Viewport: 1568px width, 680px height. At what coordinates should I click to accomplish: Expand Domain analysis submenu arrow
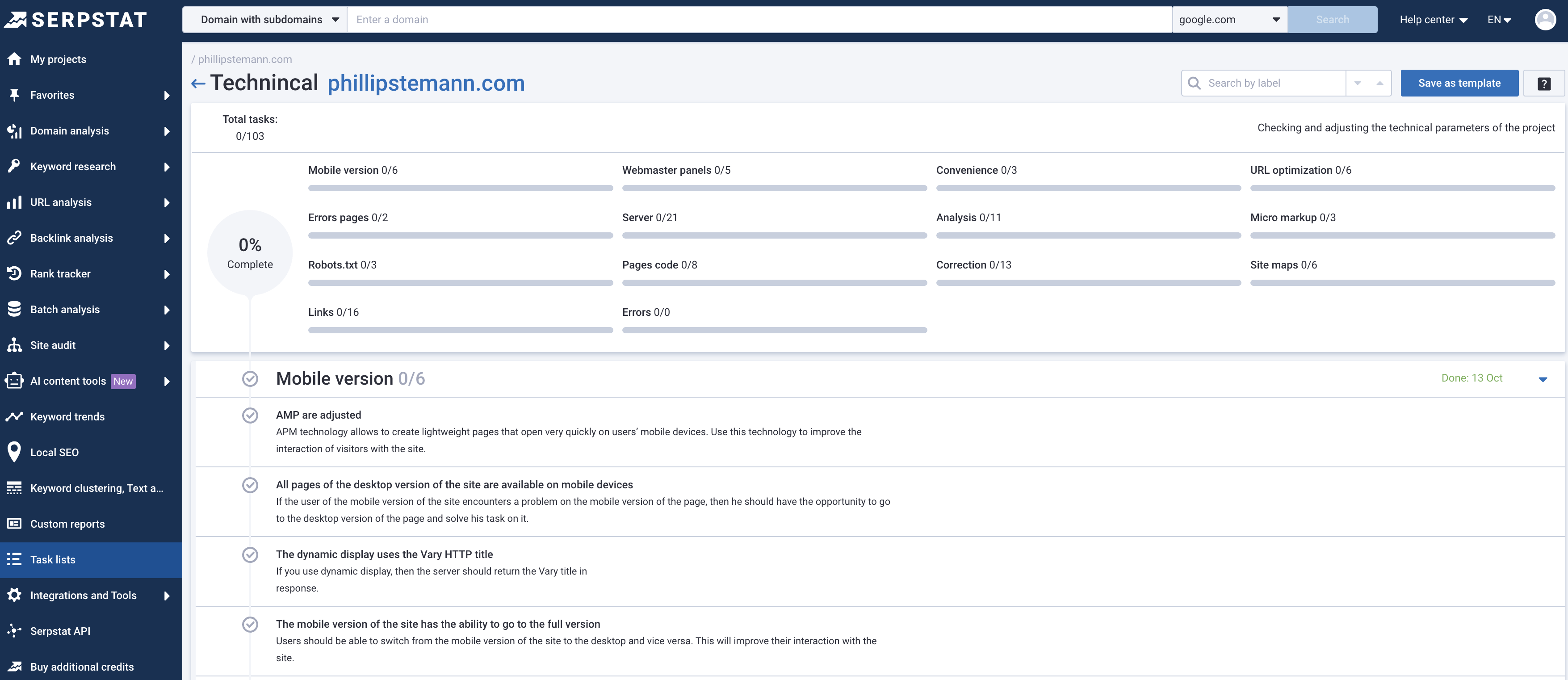[x=166, y=131]
